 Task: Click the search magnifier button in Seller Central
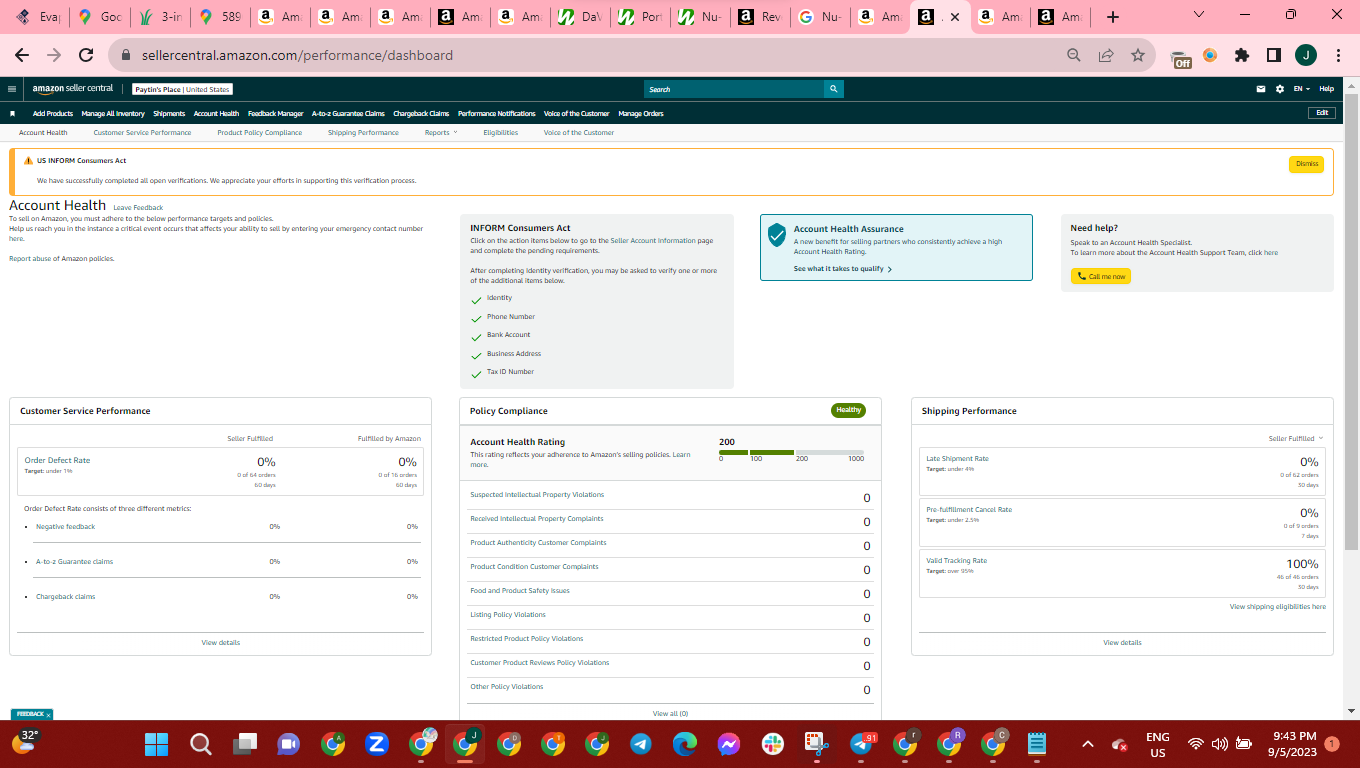(x=834, y=89)
